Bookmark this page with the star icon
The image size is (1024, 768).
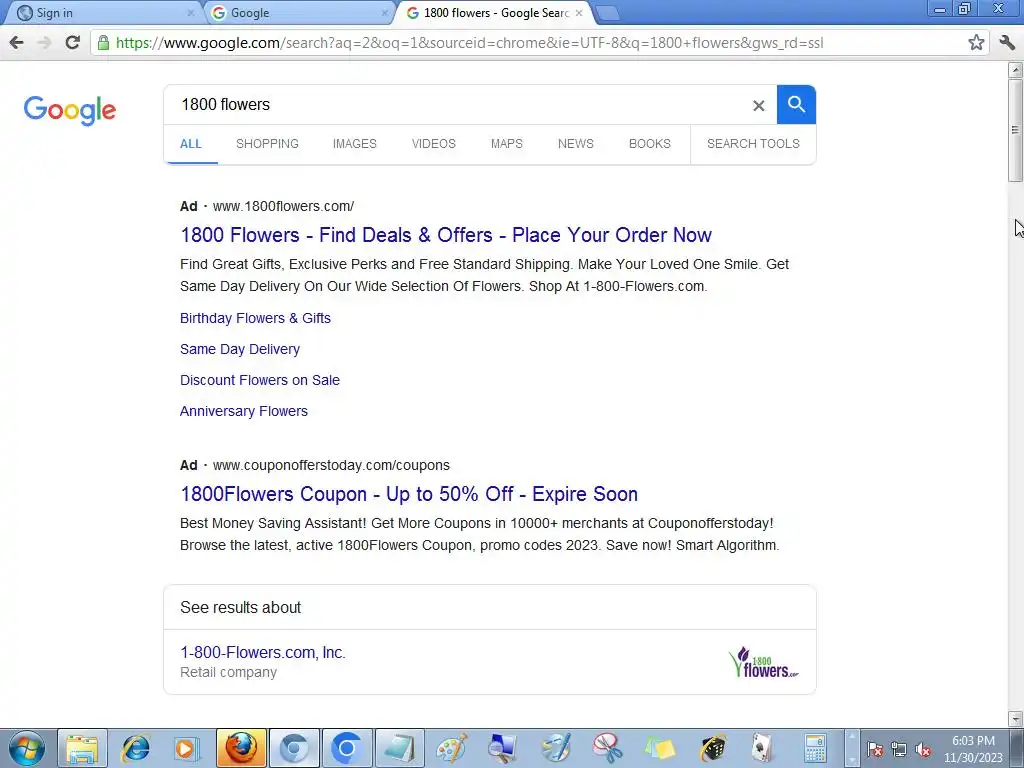pyautogui.click(x=976, y=43)
